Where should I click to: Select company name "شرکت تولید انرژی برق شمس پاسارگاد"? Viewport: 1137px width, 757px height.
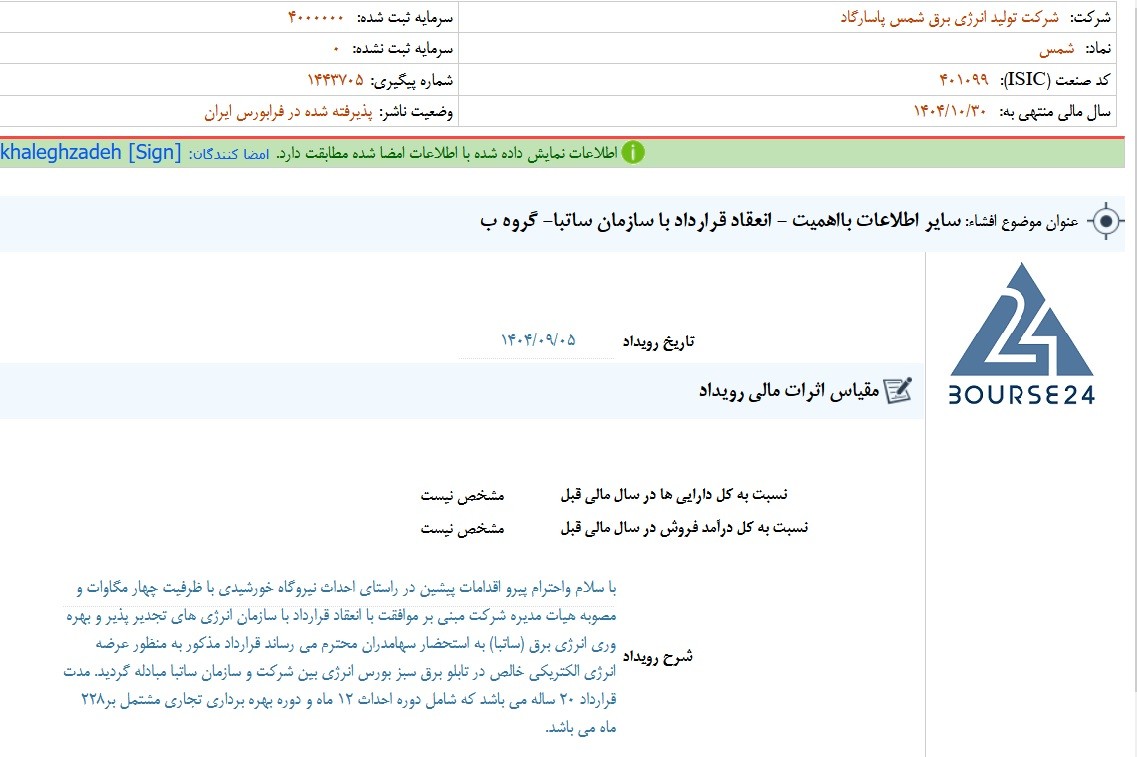click(949, 17)
